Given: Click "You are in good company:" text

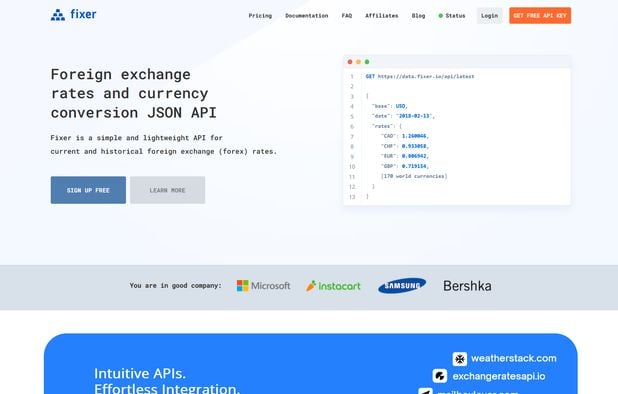Looking at the screenshot, I should 175,285.
